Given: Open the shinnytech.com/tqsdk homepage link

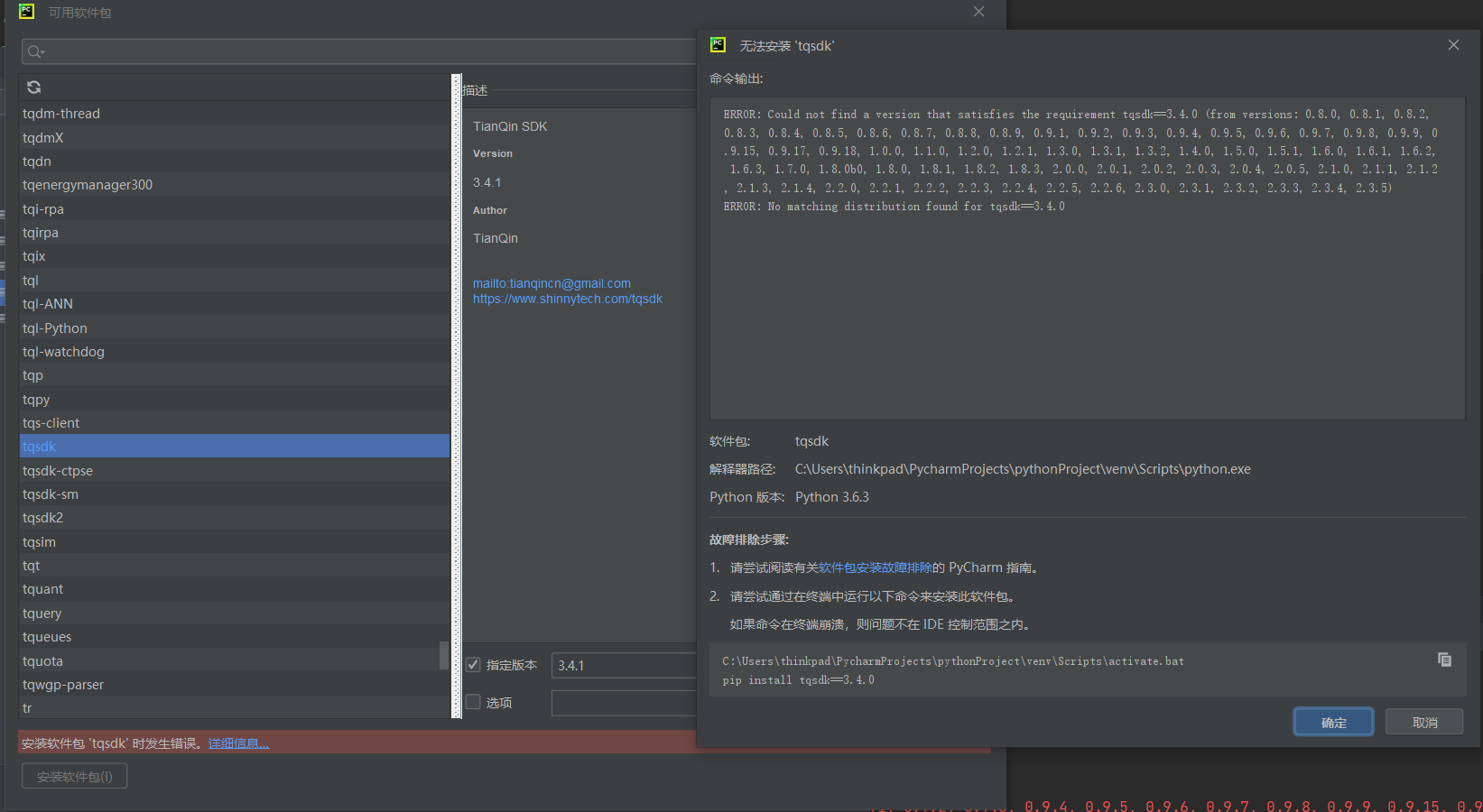Looking at the screenshot, I should 567,299.
